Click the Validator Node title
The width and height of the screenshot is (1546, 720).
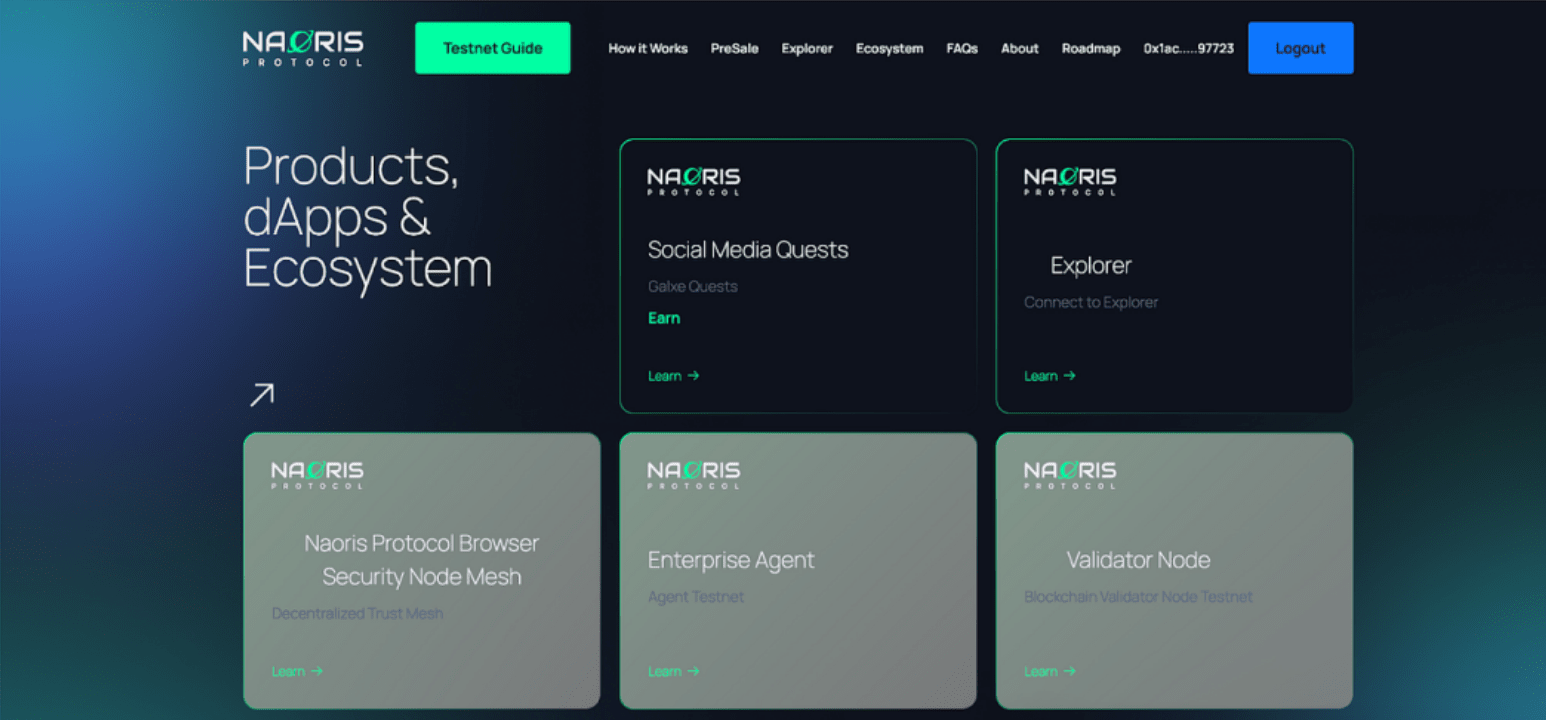(x=1138, y=560)
